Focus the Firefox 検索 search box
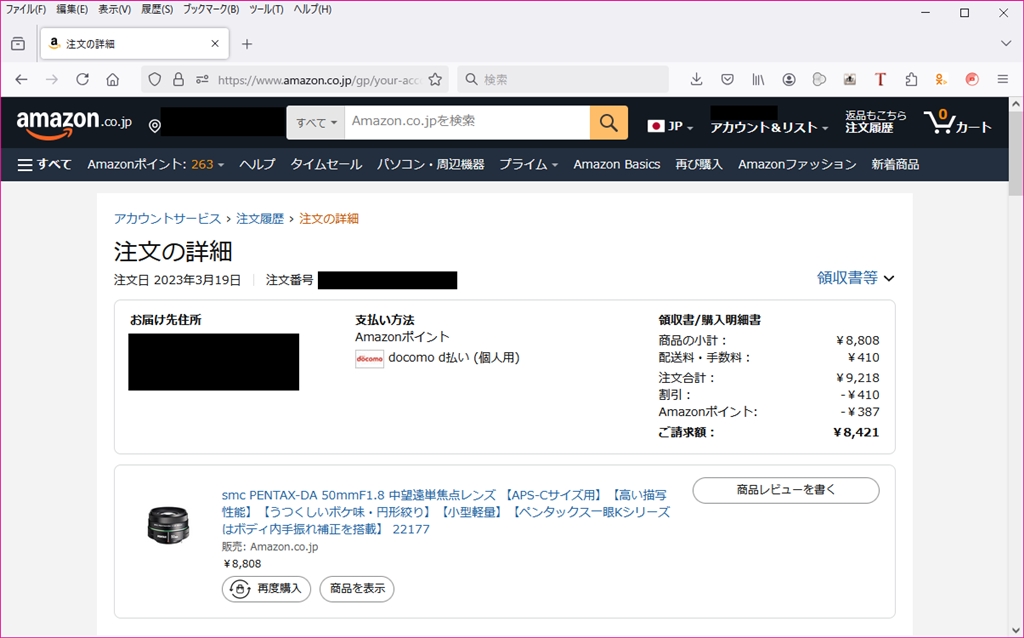The width and height of the screenshot is (1024, 638). click(563, 80)
